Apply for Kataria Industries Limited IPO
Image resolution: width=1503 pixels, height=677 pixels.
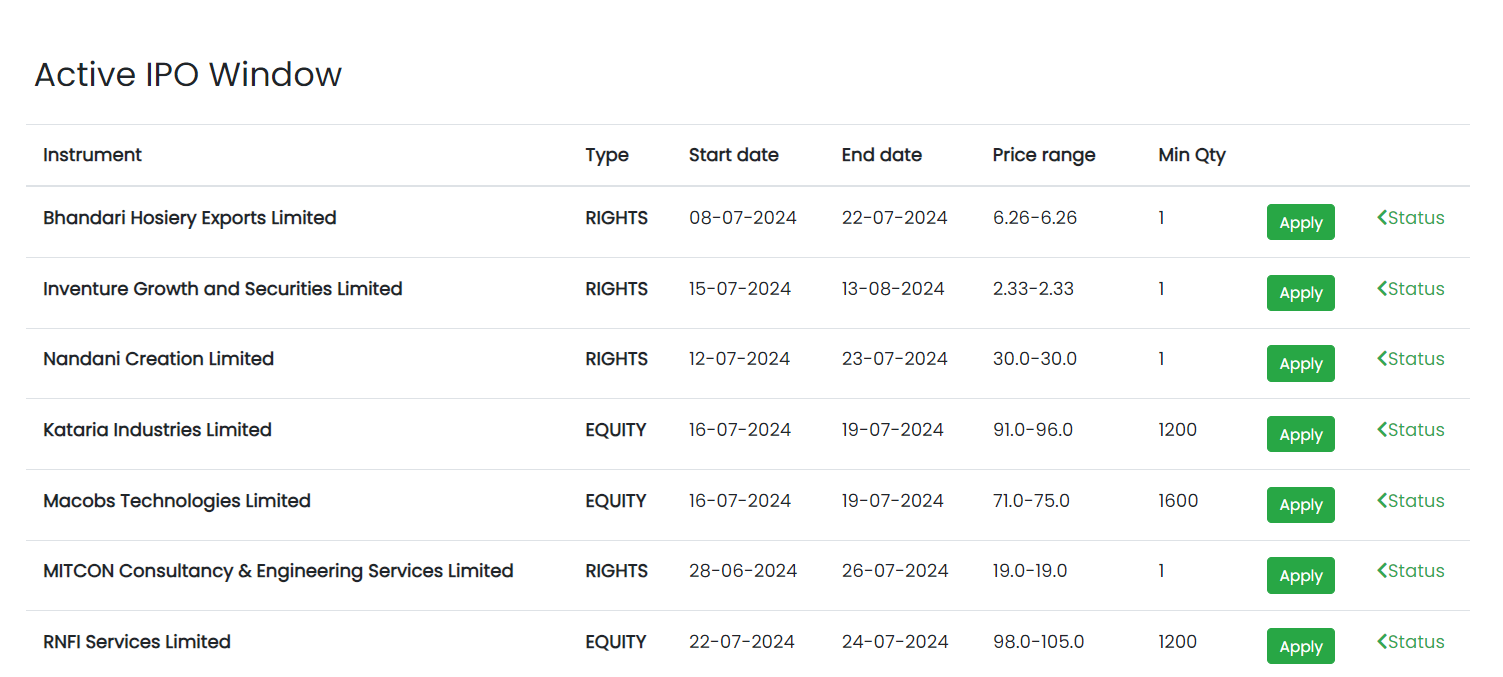coord(1300,434)
